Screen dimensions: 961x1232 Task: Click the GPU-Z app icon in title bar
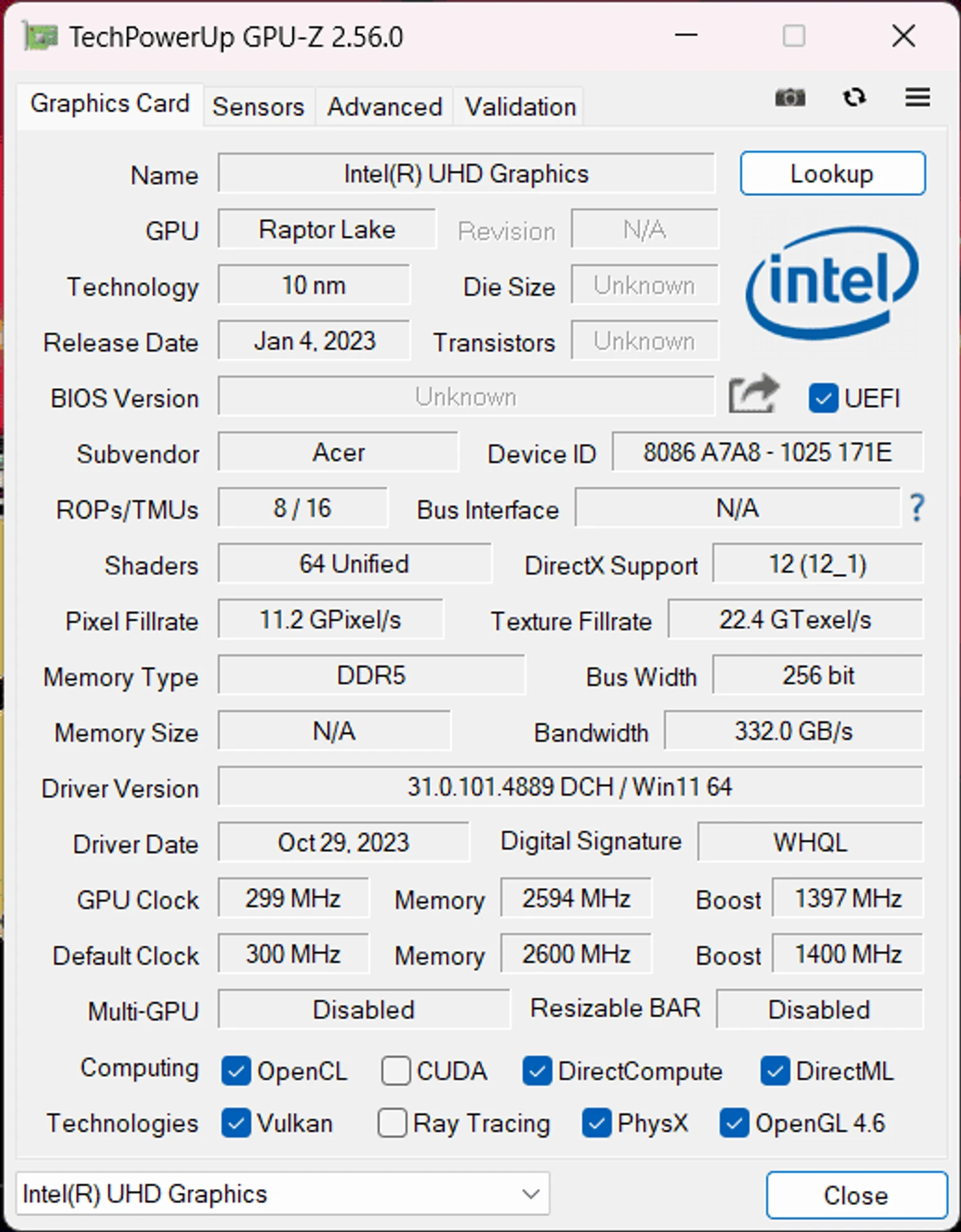pyautogui.click(x=40, y=37)
